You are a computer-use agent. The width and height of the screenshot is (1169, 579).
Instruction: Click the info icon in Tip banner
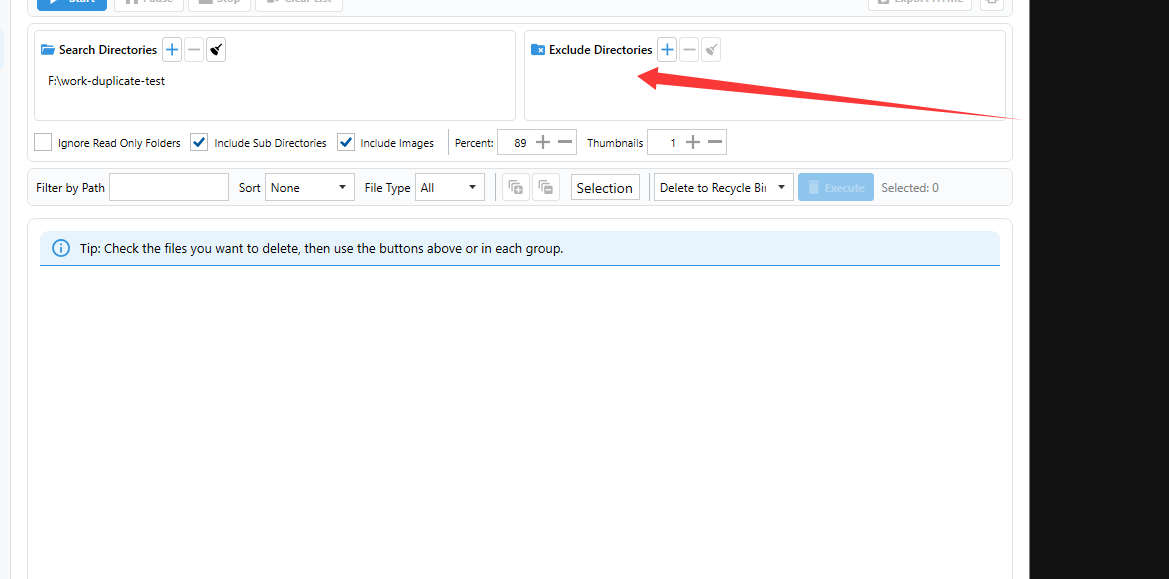61,248
